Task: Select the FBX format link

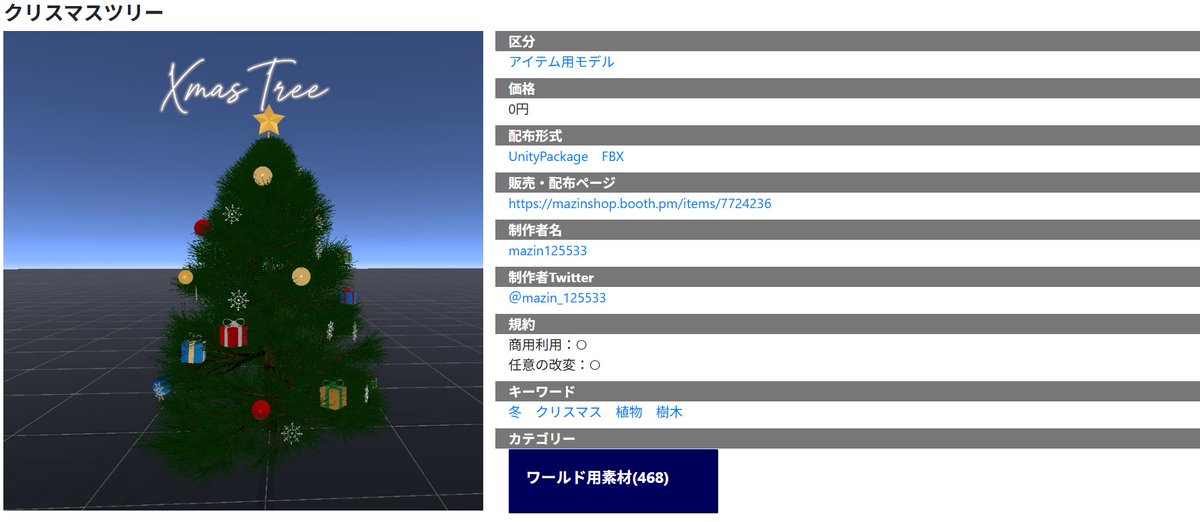Action: point(613,157)
